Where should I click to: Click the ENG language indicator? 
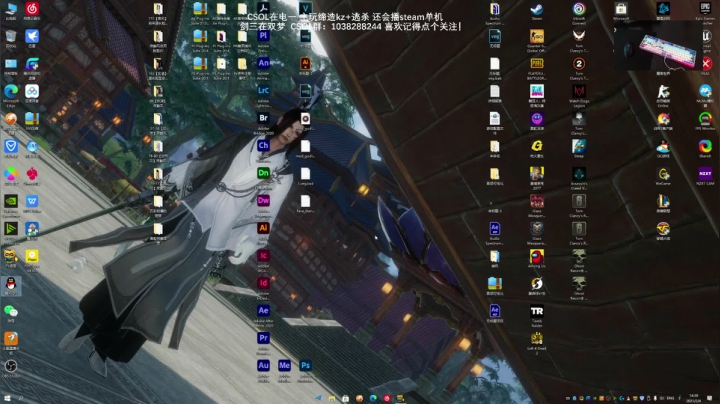pos(670,398)
